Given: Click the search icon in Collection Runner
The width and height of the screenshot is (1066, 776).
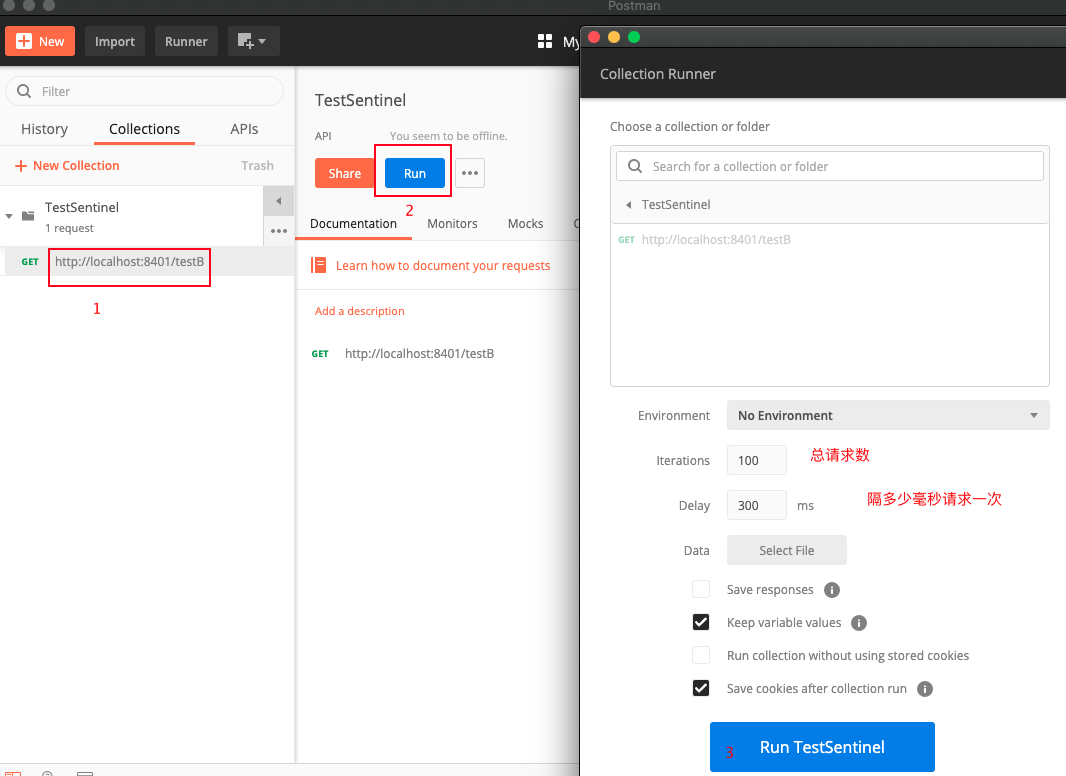Looking at the screenshot, I should (635, 167).
